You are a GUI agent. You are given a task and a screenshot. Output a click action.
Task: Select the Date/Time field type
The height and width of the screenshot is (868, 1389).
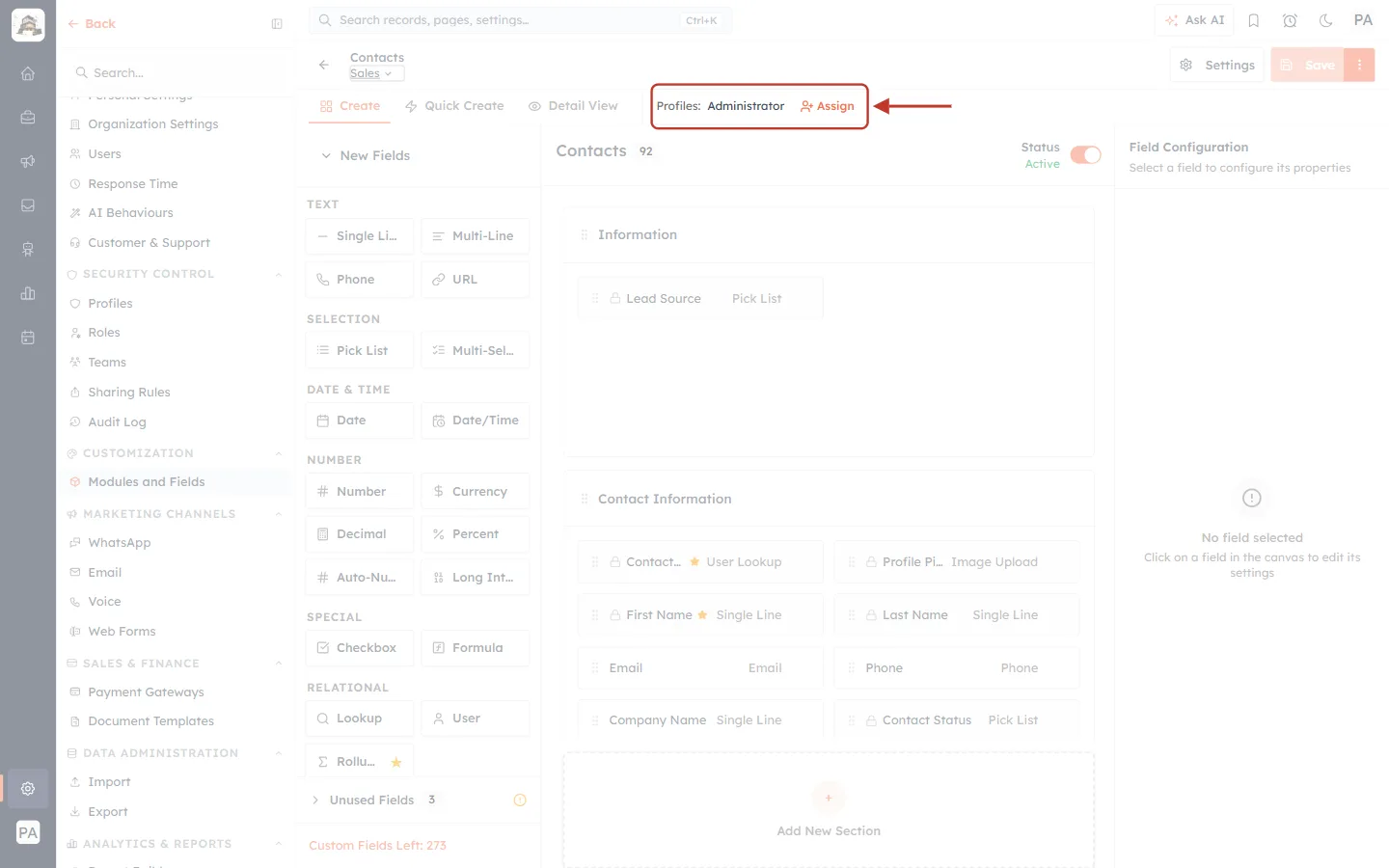[x=476, y=420]
